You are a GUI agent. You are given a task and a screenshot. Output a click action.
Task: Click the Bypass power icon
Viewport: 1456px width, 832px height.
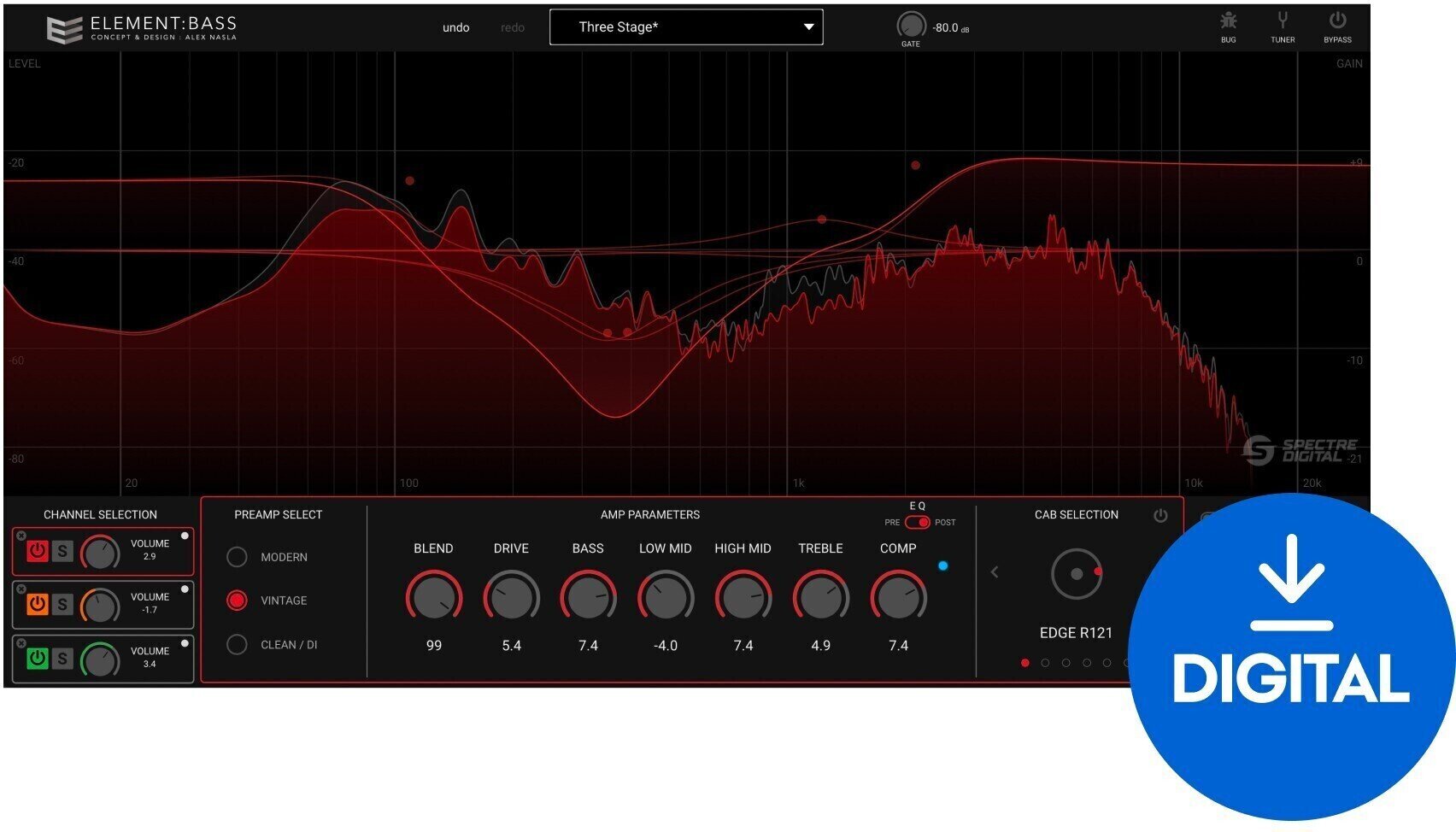(1337, 21)
